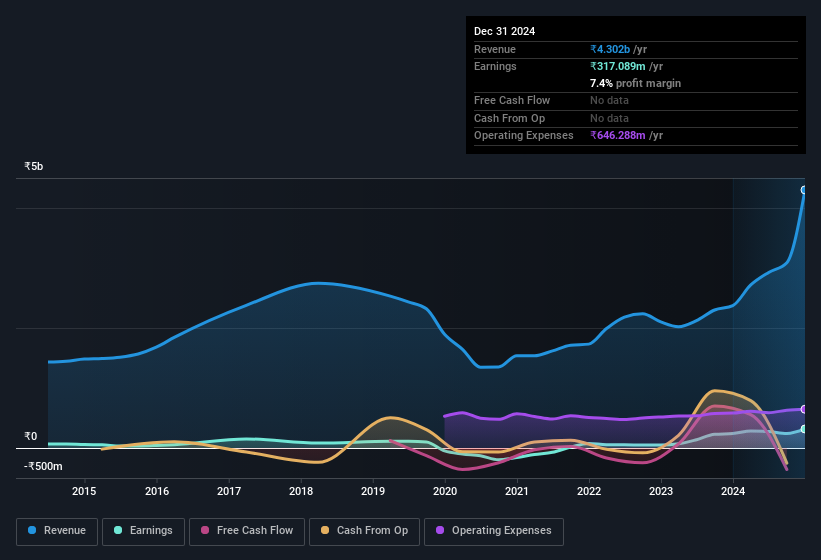Toggle the Operating Expenses legend series
This screenshot has width=821, height=560.
[494, 531]
